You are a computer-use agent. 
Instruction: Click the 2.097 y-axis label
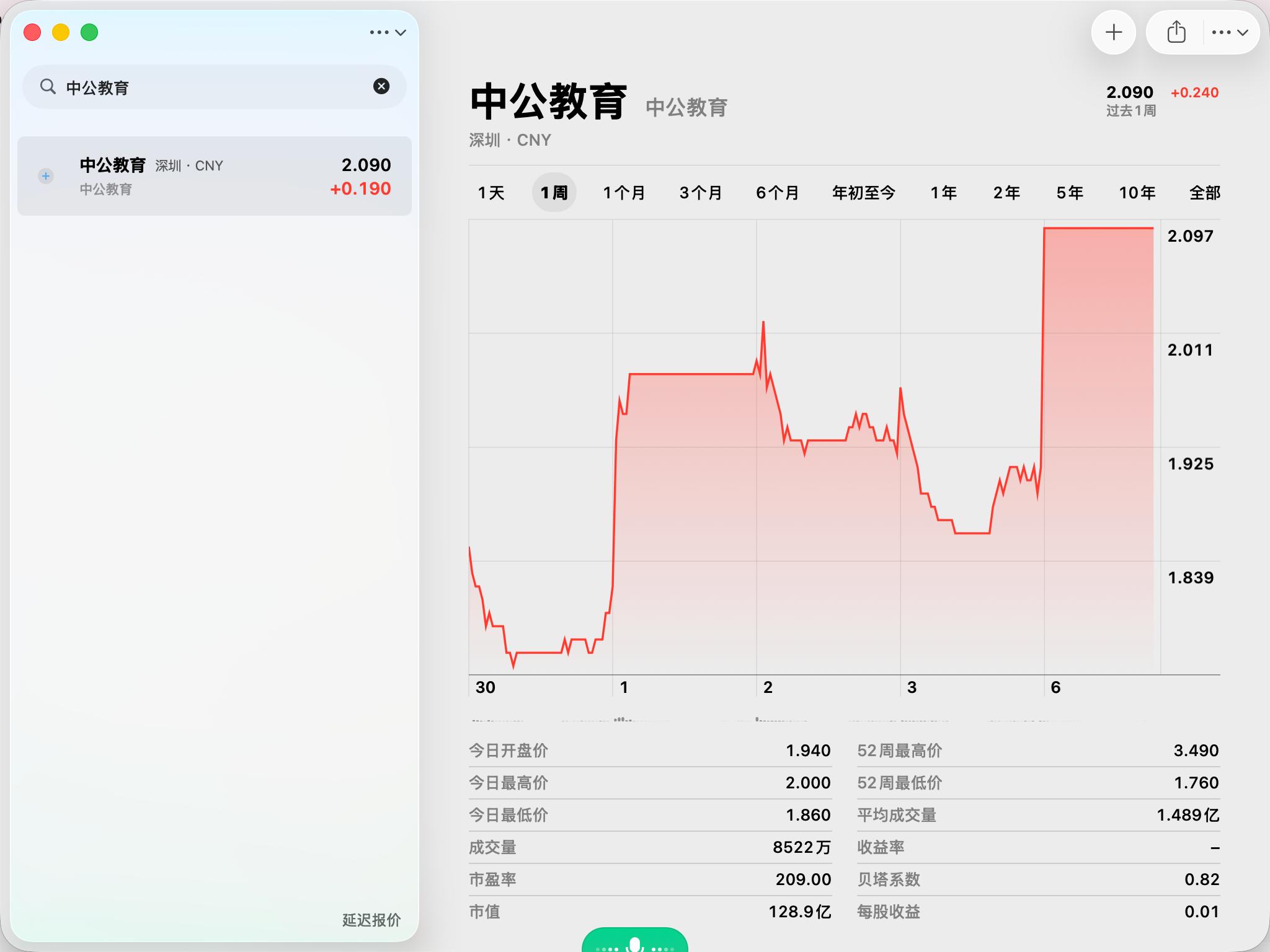1190,236
